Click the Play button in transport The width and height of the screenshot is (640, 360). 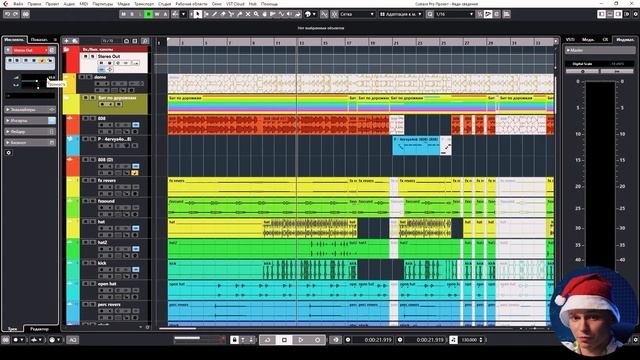[301, 340]
